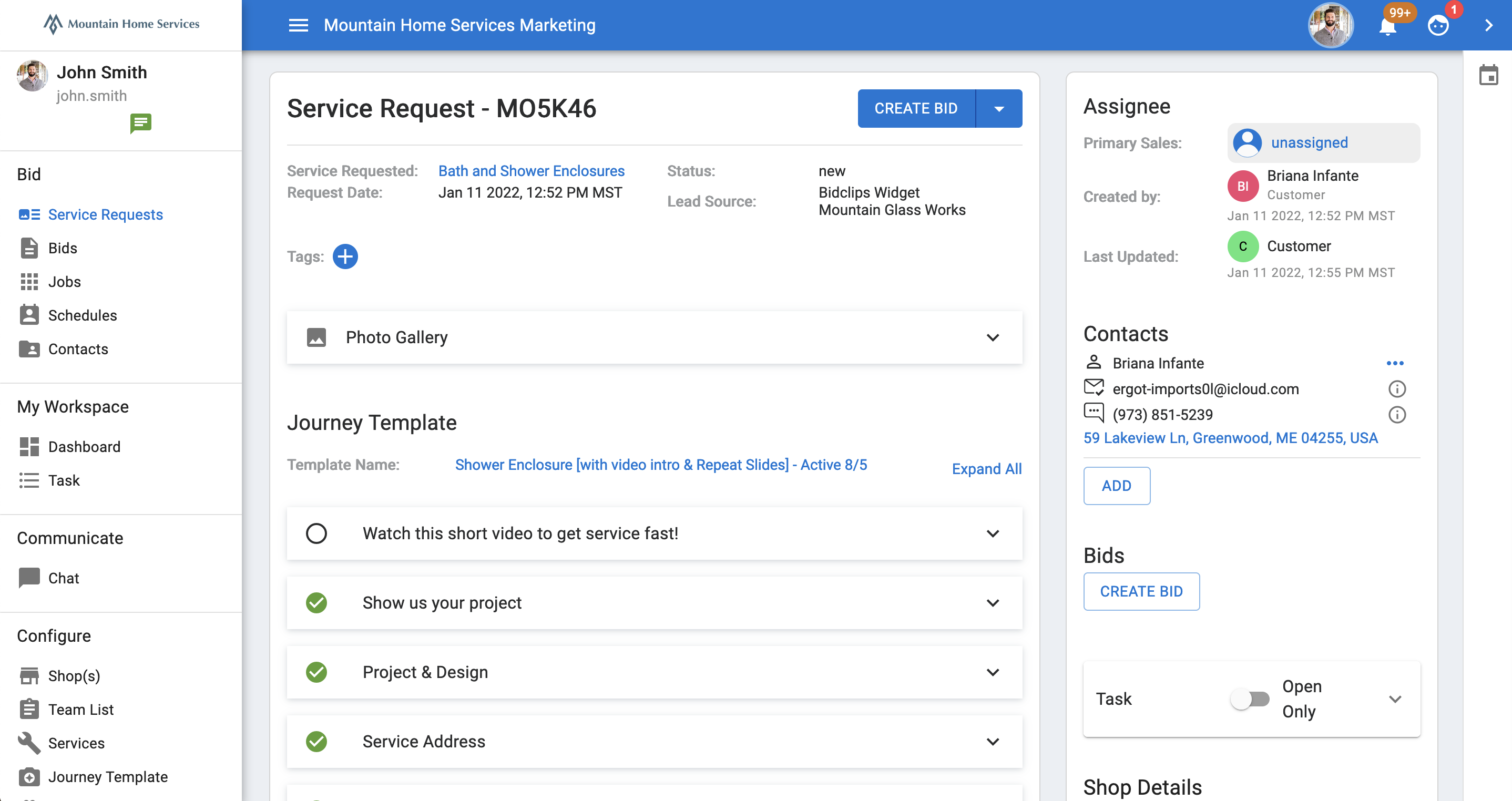Click the Expand All link
The image size is (1512, 801).
point(986,469)
